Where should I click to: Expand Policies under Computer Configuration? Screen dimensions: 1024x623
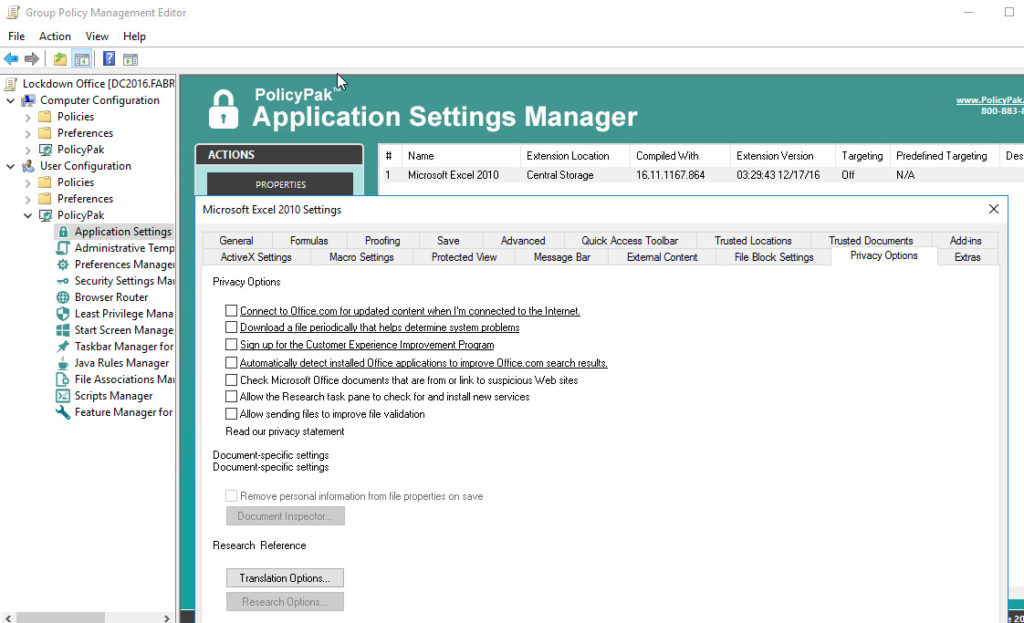pos(27,118)
